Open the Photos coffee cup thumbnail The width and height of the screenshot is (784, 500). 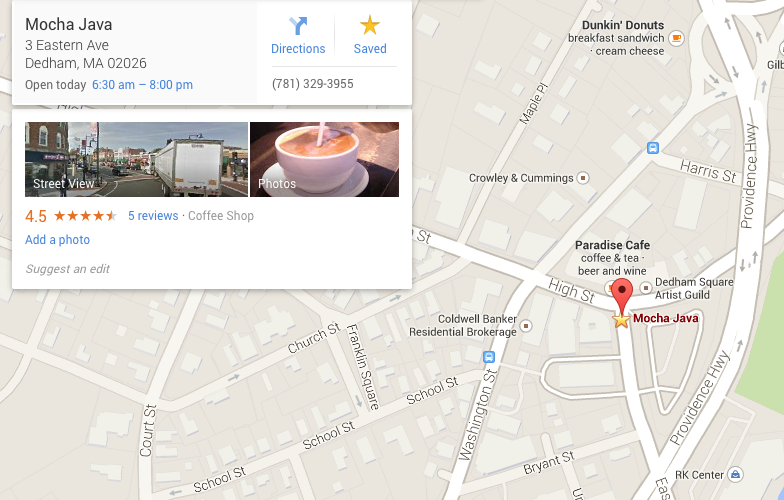(324, 160)
